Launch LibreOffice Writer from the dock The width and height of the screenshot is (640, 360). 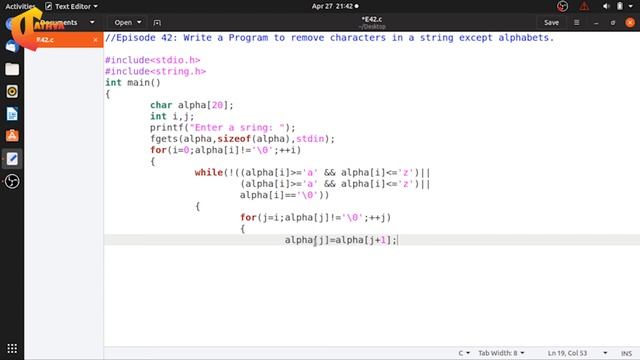click(12, 114)
